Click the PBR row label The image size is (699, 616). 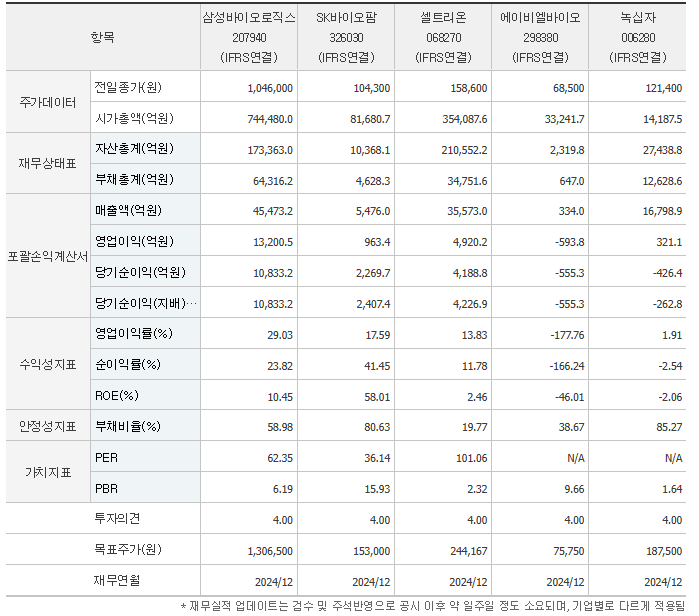point(106,489)
